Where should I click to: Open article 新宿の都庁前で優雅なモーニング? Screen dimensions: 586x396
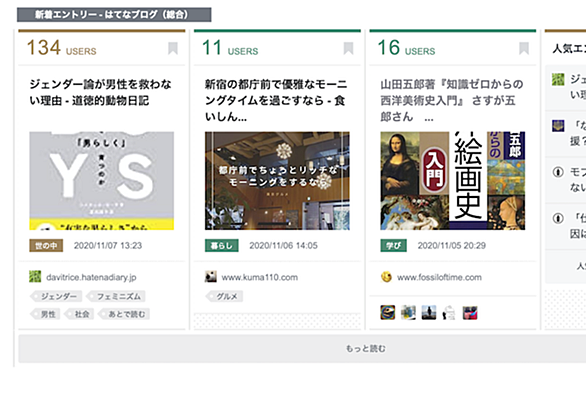pos(276,100)
